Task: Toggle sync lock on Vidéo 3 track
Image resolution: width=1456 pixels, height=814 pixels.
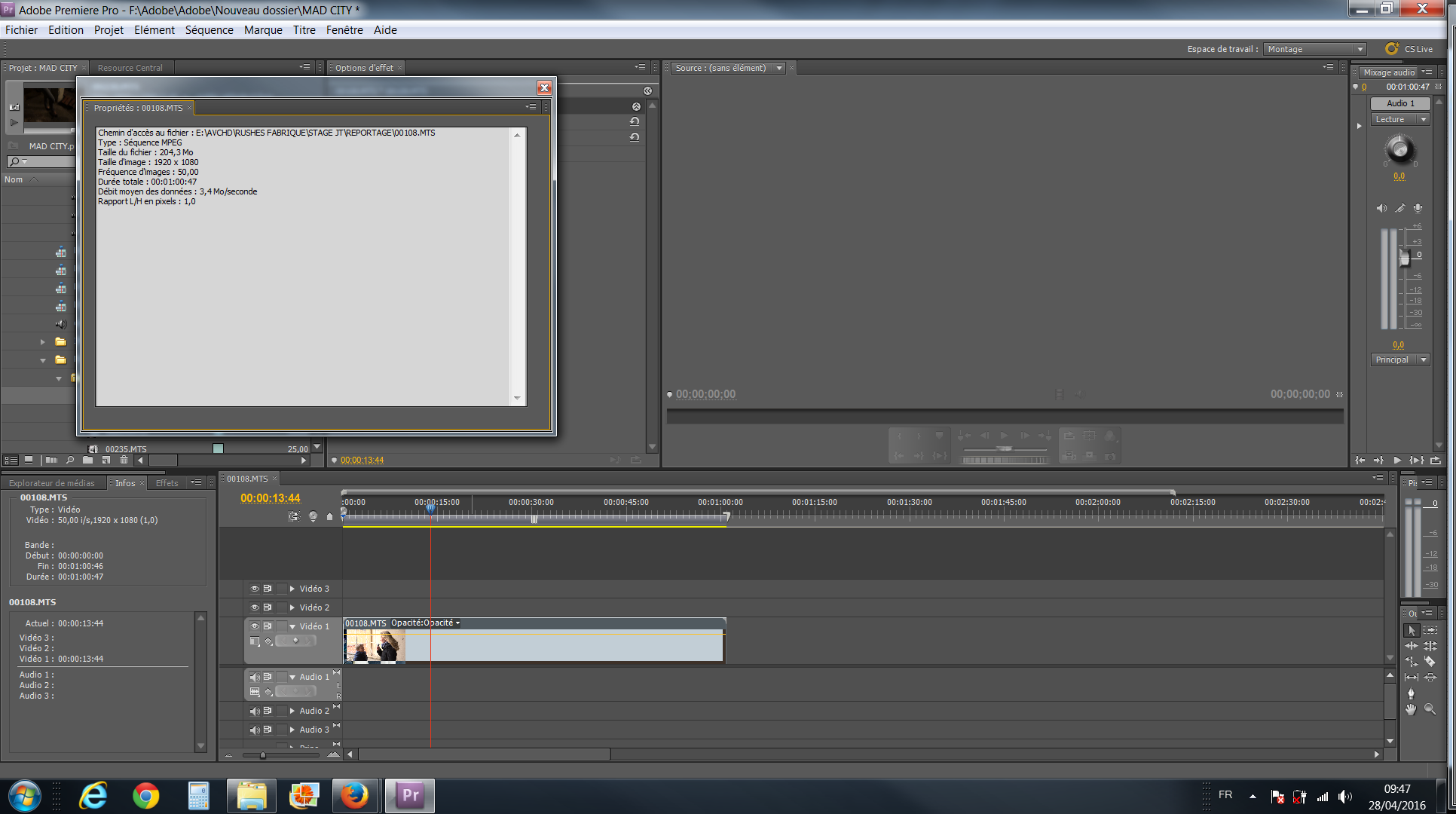Action: click(268, 589)
